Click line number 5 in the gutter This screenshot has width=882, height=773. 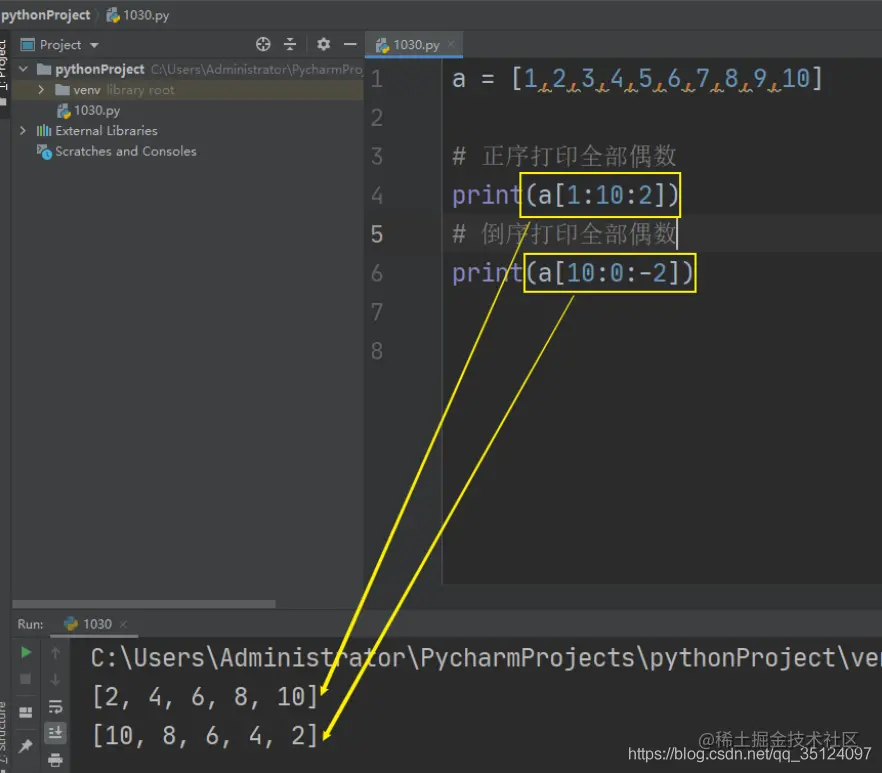377,234
